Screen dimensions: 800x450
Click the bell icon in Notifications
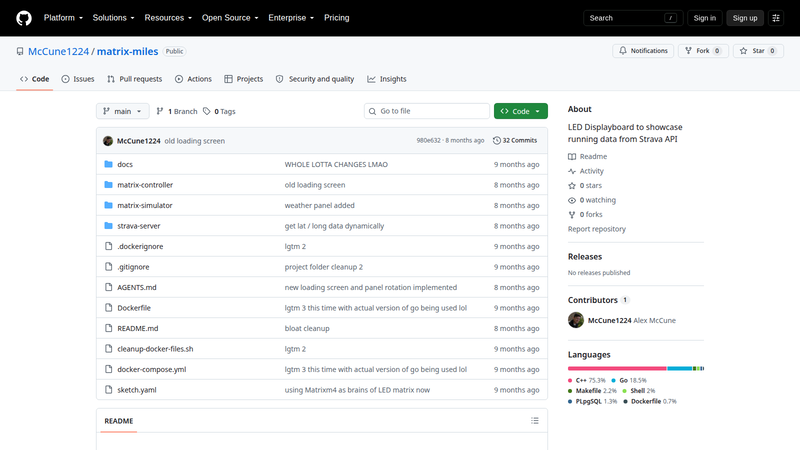click(623, 51)
